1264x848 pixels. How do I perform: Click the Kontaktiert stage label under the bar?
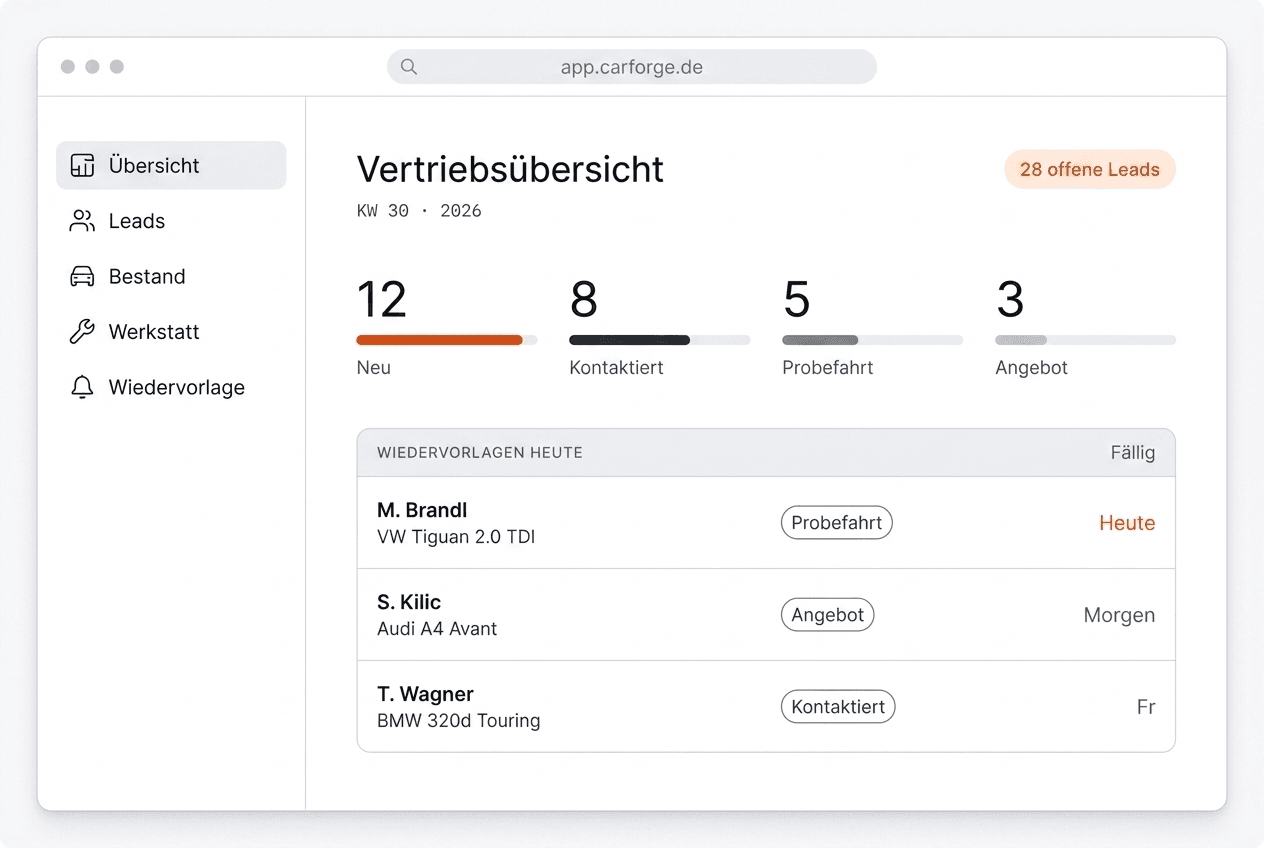(617, 368)
